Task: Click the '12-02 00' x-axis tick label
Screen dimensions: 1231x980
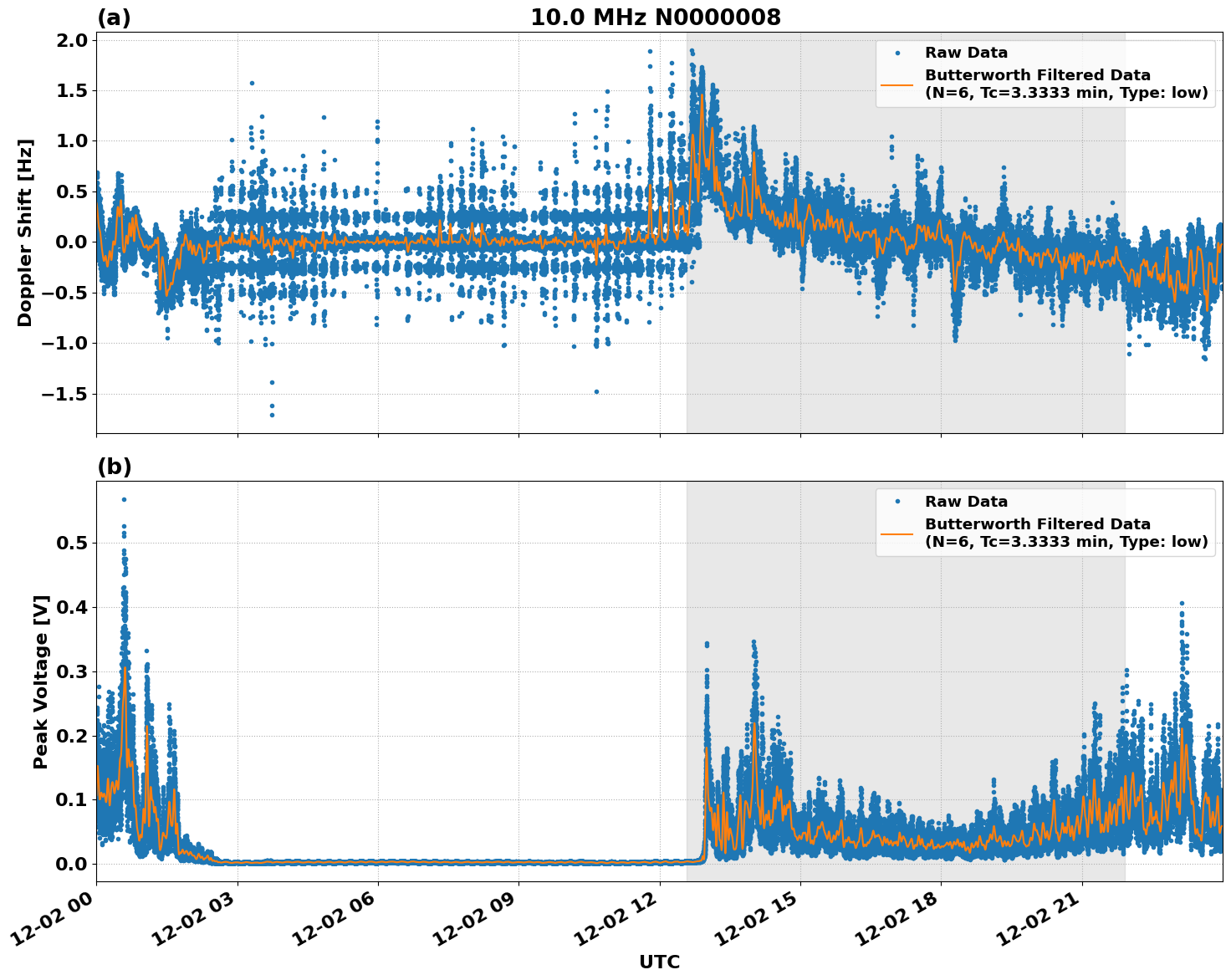Action: pos(52,918)
